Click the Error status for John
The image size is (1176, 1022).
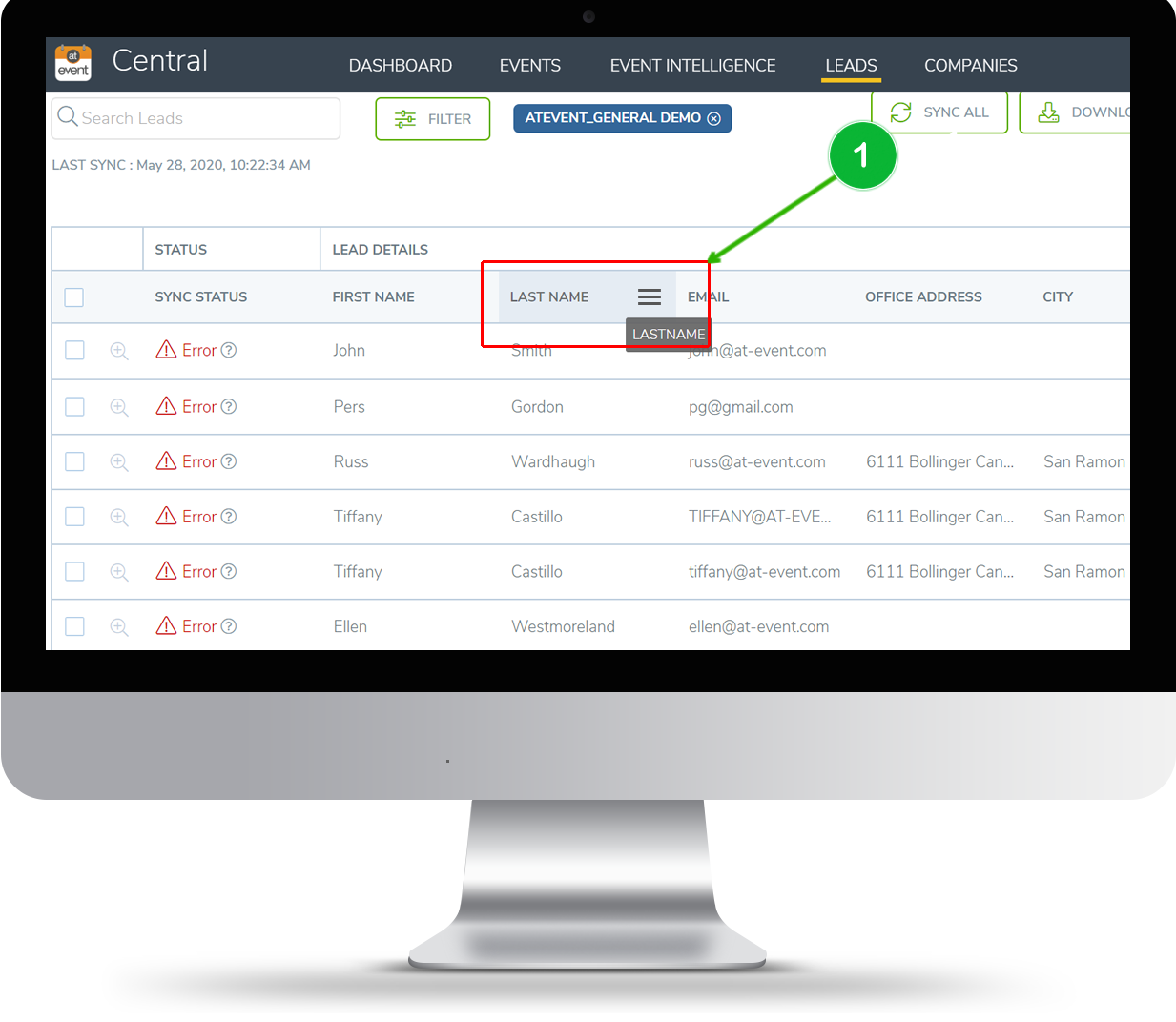pos(199,350)
